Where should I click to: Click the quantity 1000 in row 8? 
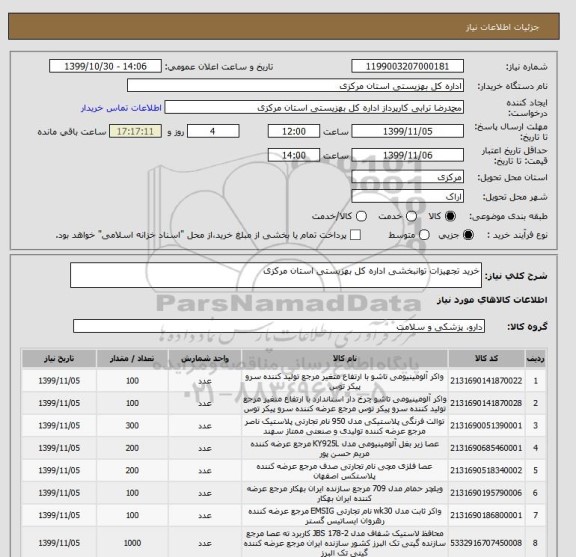tap(132, 543)
